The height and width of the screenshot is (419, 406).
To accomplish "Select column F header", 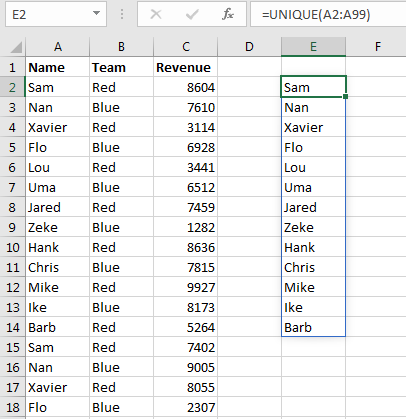I will pos(377,47).
